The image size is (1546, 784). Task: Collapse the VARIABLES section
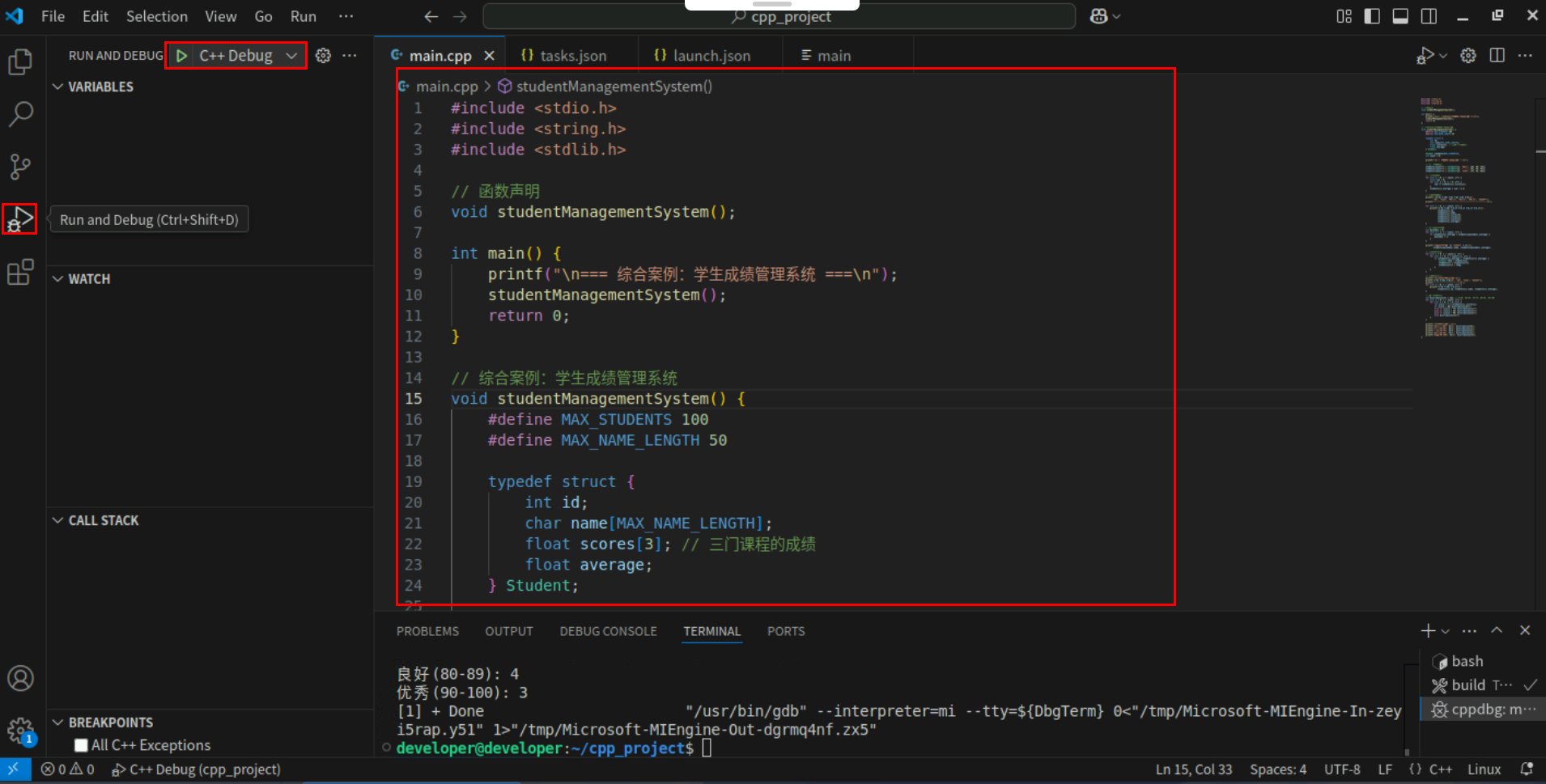pyautogui.click(x=58, y=87)
